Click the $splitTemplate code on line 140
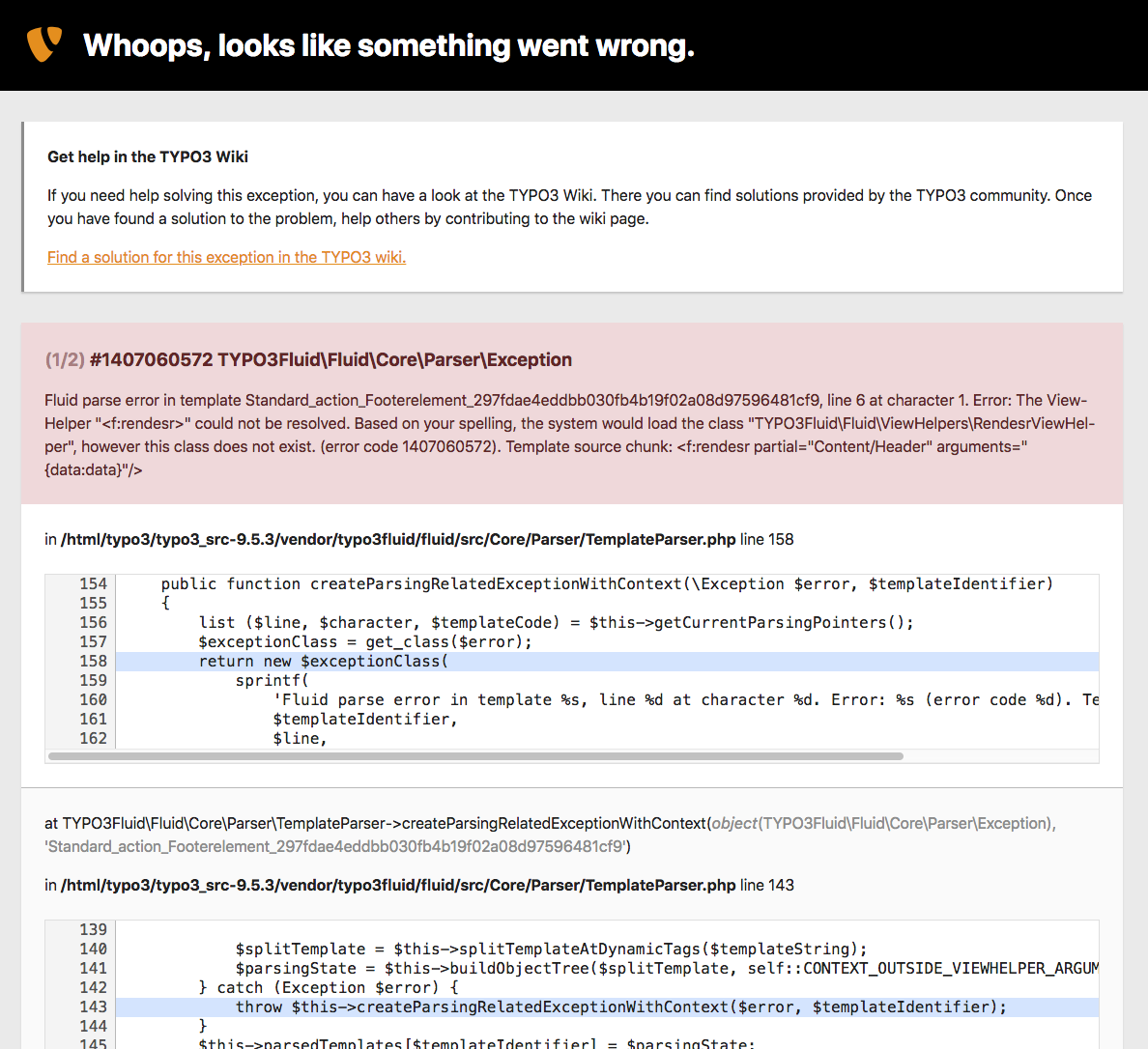Viewport: 1148px width, 1049px height. point(551,949)
